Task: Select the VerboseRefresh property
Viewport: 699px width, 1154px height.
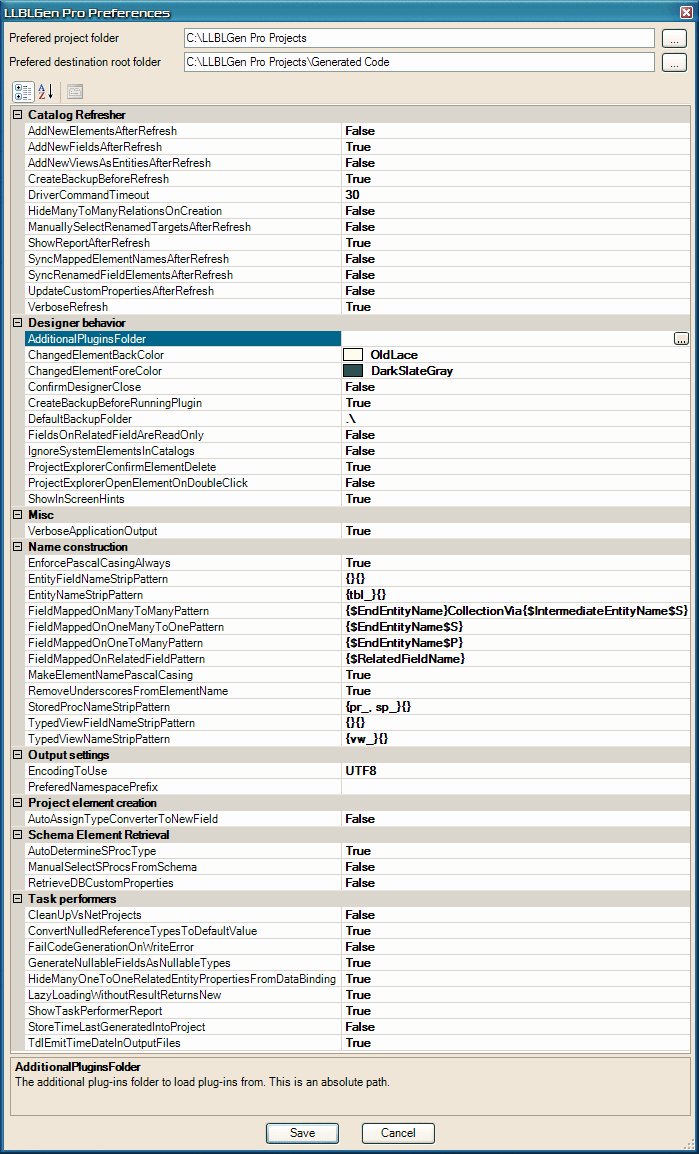Action: point(68,307)
